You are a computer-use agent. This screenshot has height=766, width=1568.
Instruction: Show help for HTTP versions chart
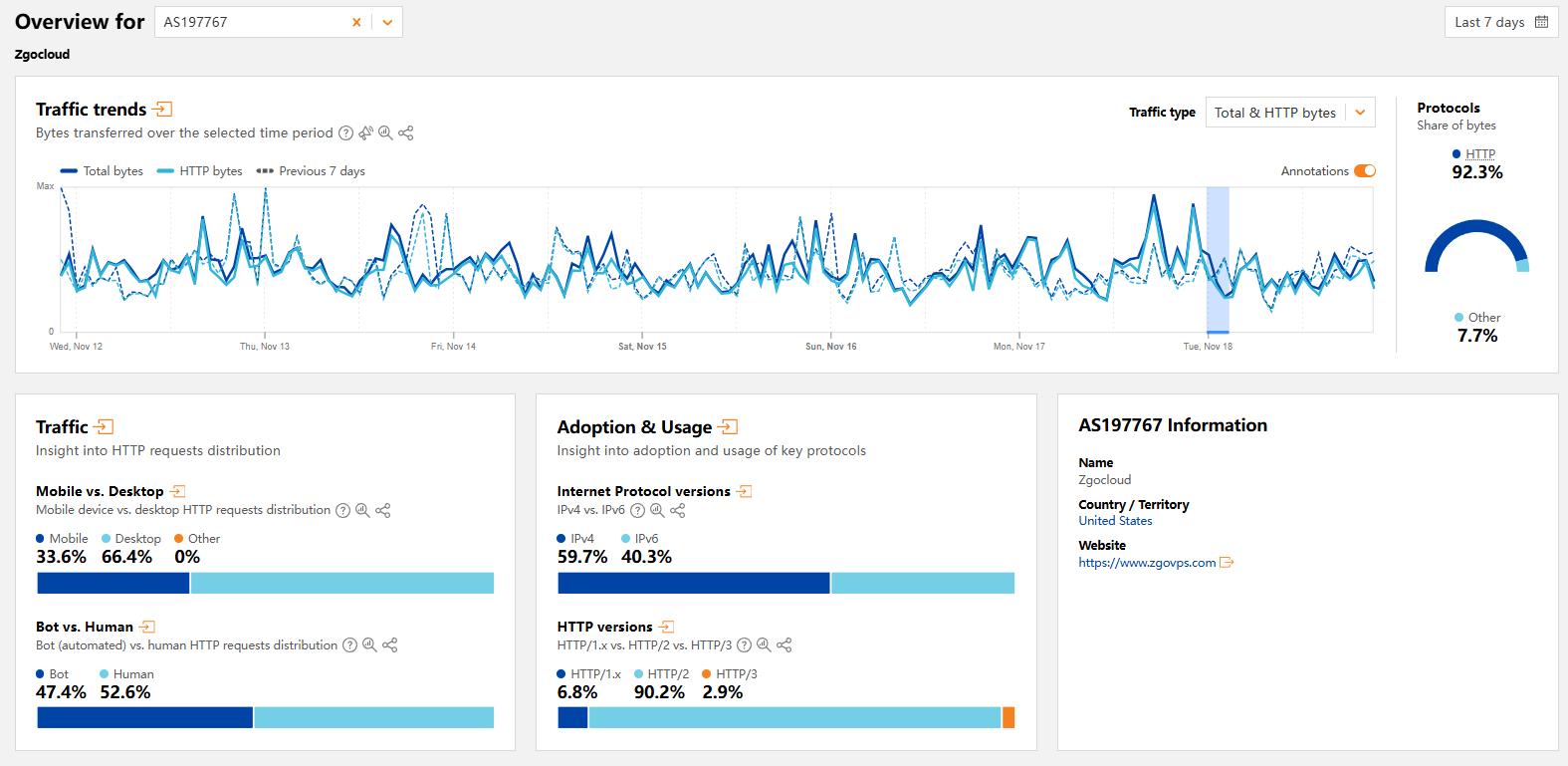[744, 645]
